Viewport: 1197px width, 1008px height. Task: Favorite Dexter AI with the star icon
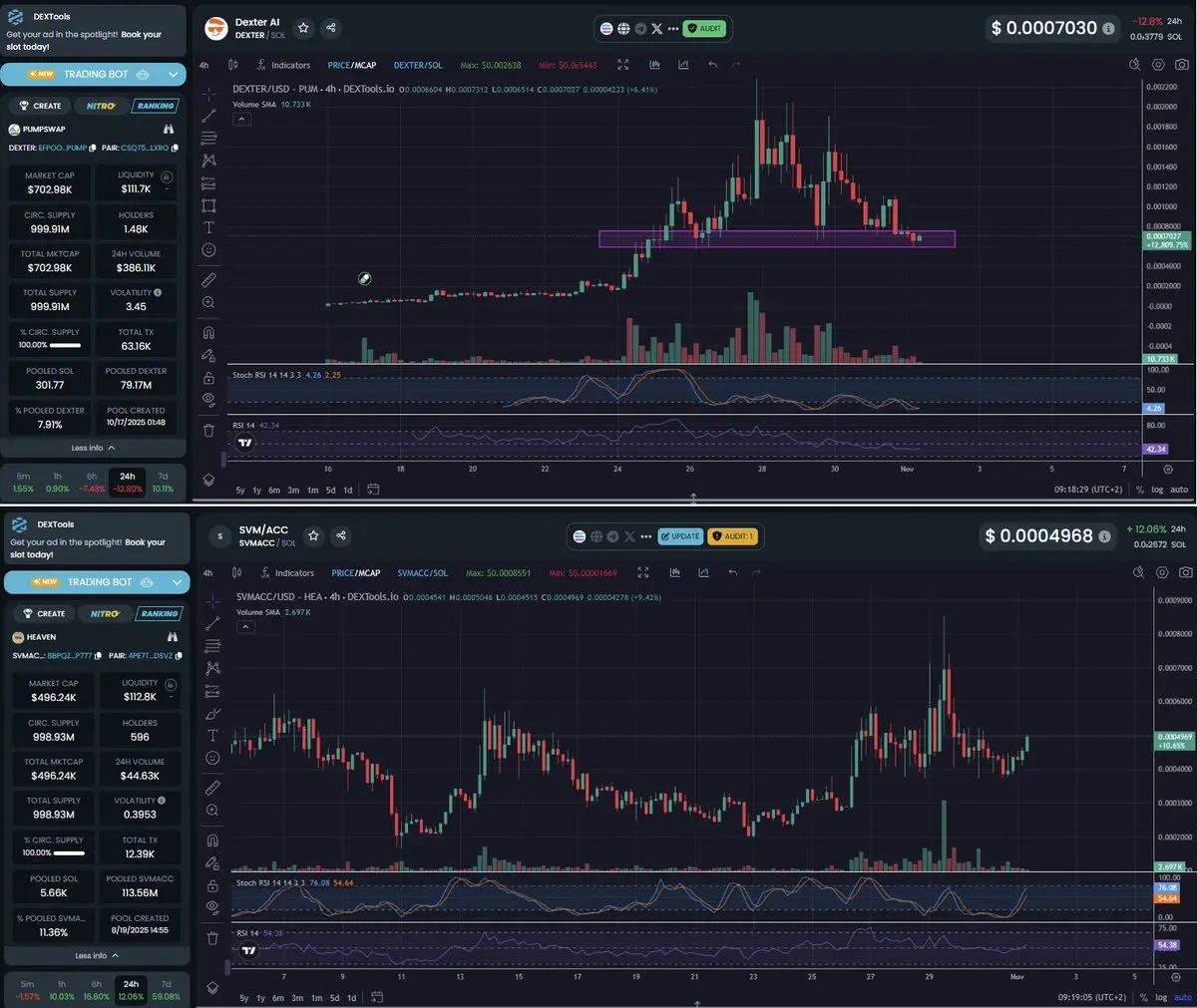(303, 28)
